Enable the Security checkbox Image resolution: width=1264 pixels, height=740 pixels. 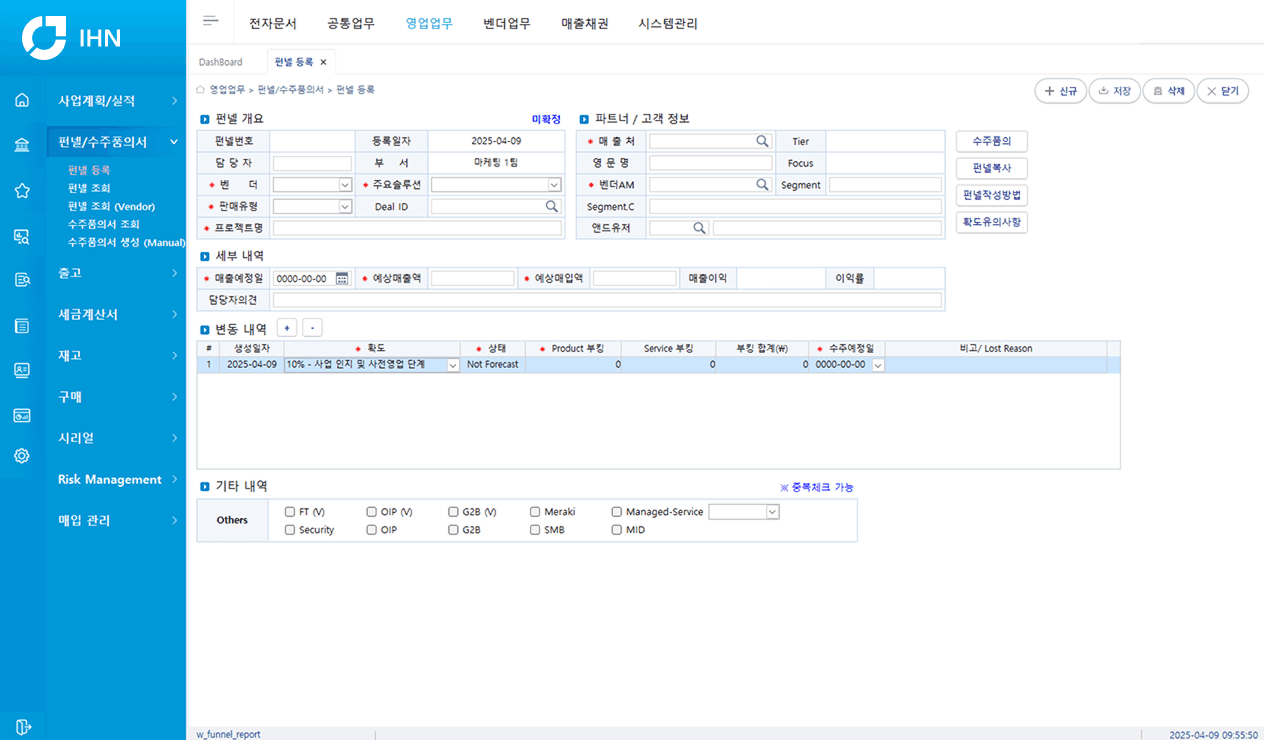coord(290,530)
